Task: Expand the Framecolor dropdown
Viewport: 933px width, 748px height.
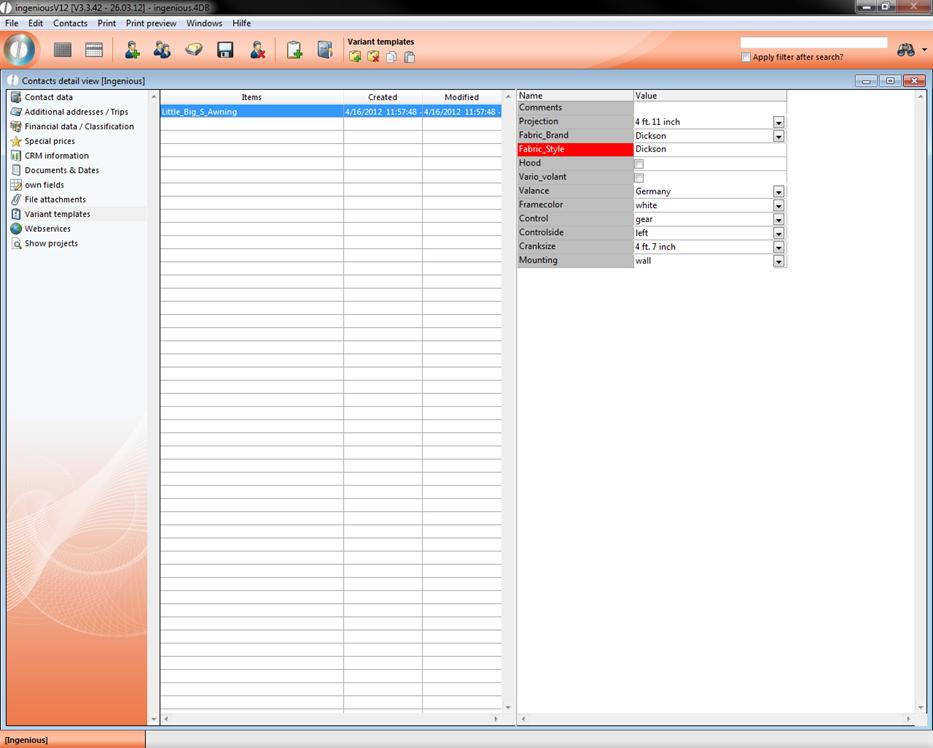Action: 778,205
